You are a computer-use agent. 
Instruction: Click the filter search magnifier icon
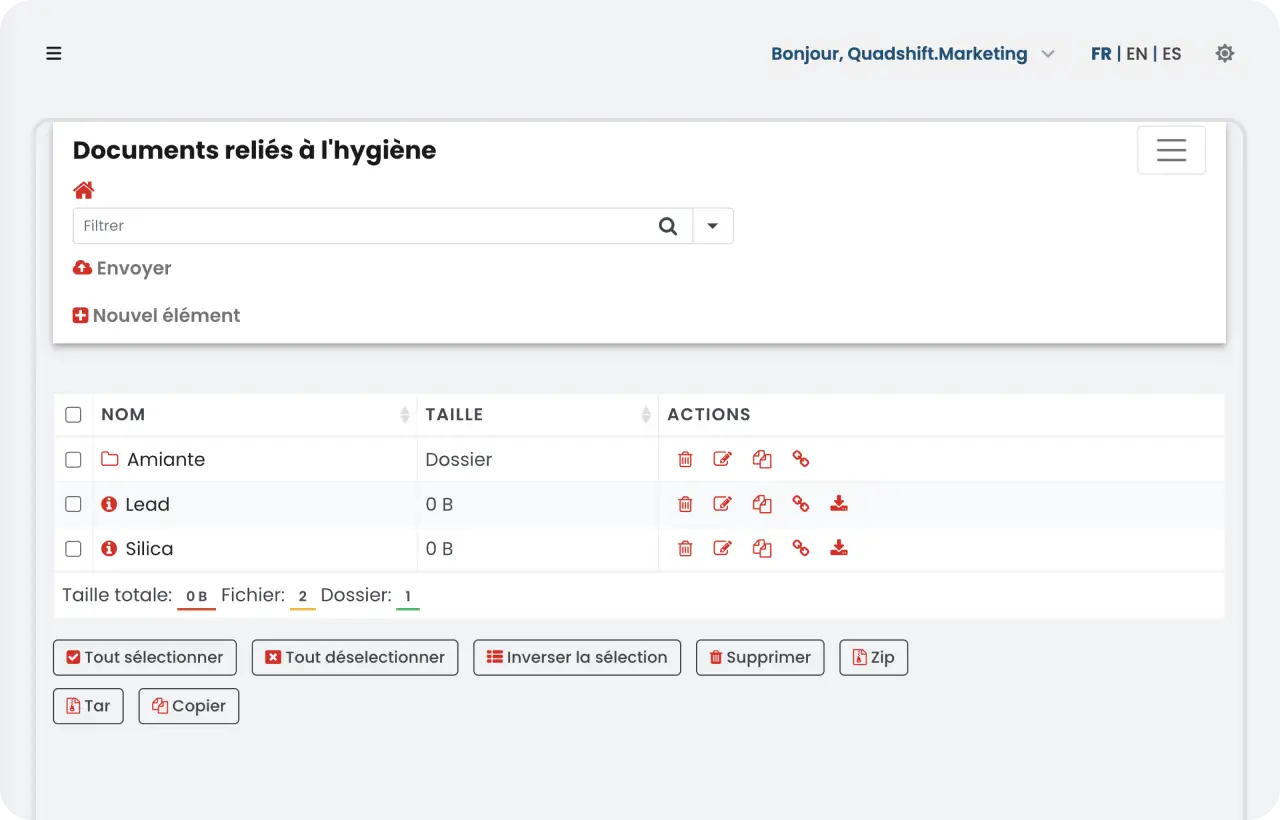pos(668,226)
